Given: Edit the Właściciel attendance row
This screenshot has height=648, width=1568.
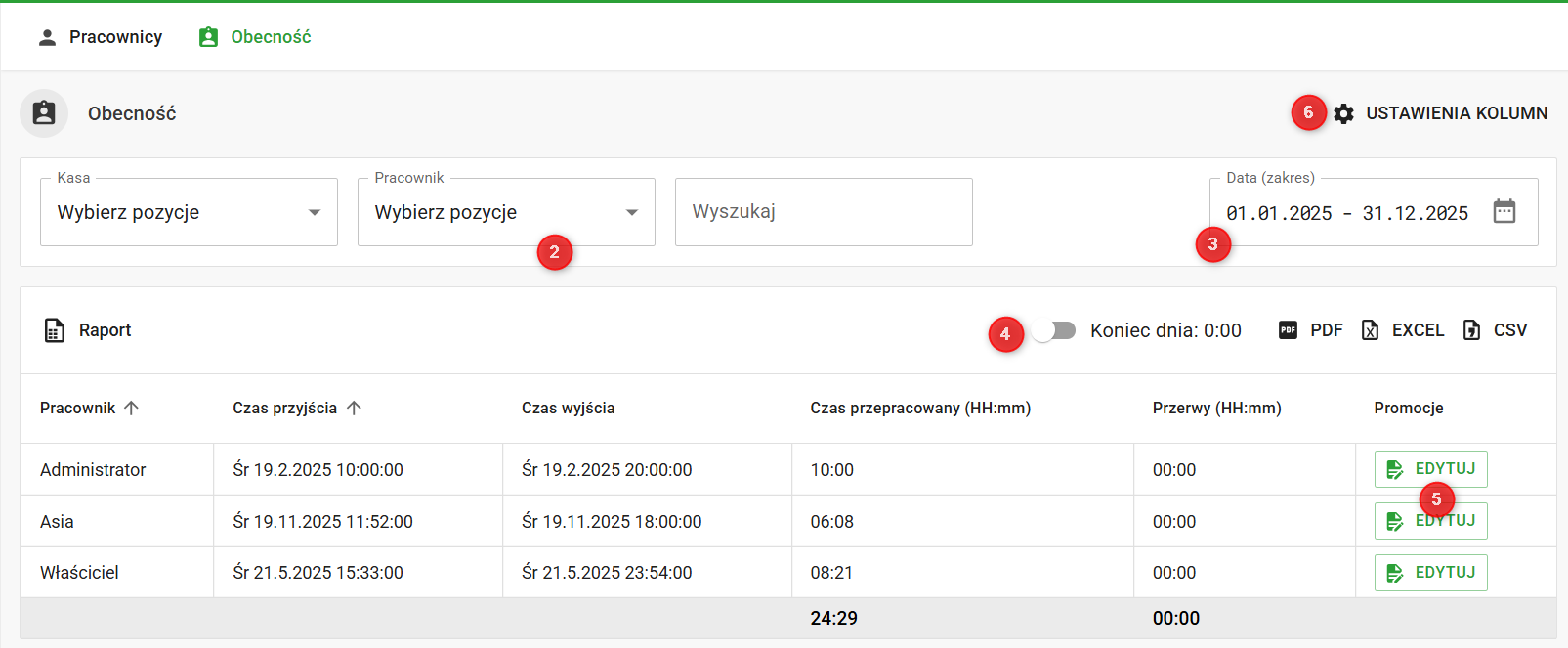Looking at the screenshot, I should coord(1431,573).
